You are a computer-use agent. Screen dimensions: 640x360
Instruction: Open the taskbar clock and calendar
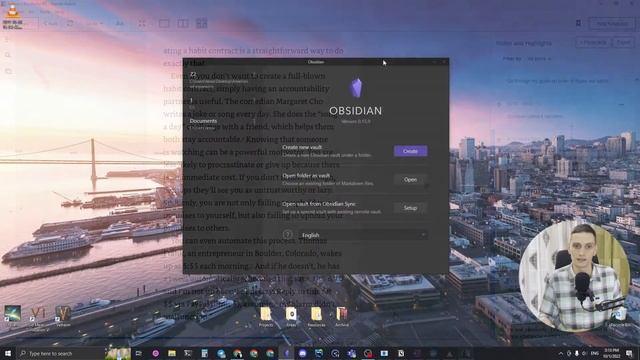[612, 353]
